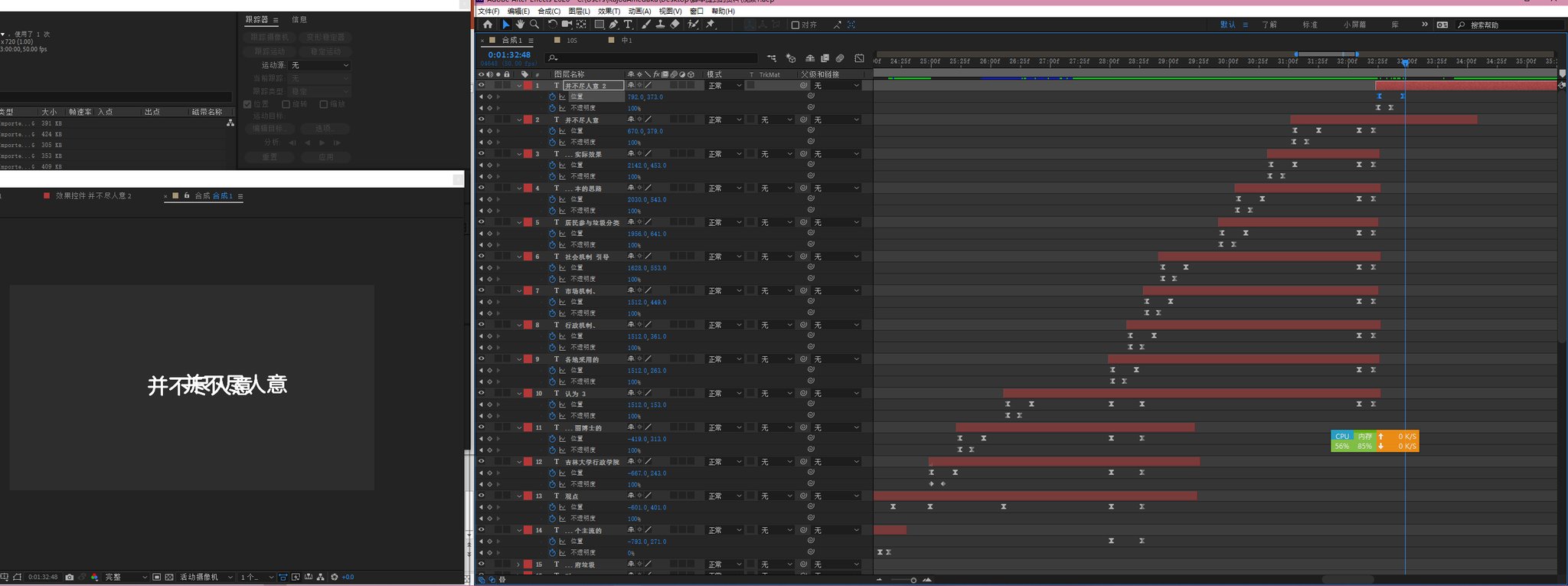The image size is (1568, 586).
Task: Collapse layer 8 行政机制 properties
Action: click(x=518, y=325)
